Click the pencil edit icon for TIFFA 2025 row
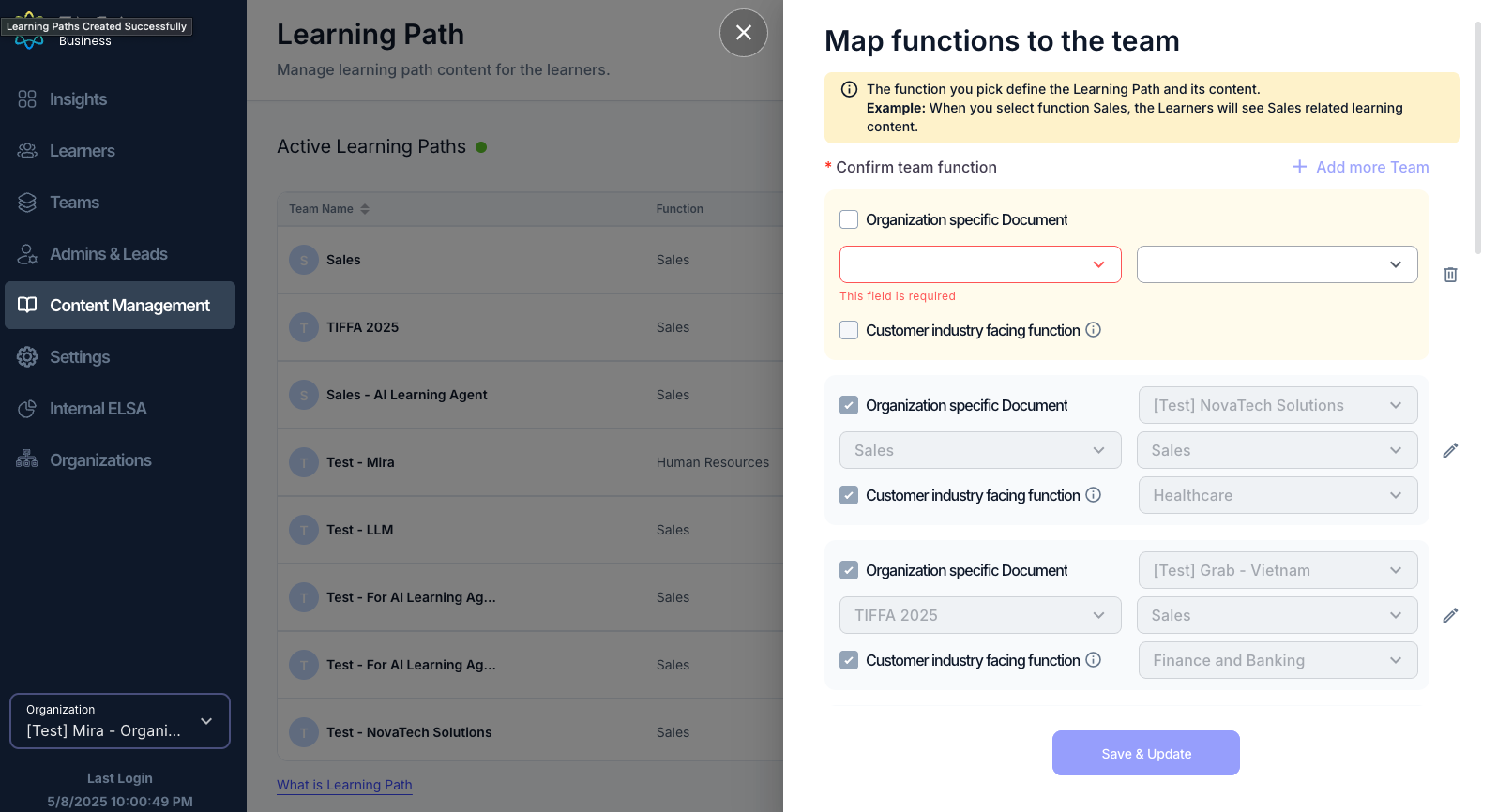This screenshot has width=1497, height=812. coord(1450,615)
